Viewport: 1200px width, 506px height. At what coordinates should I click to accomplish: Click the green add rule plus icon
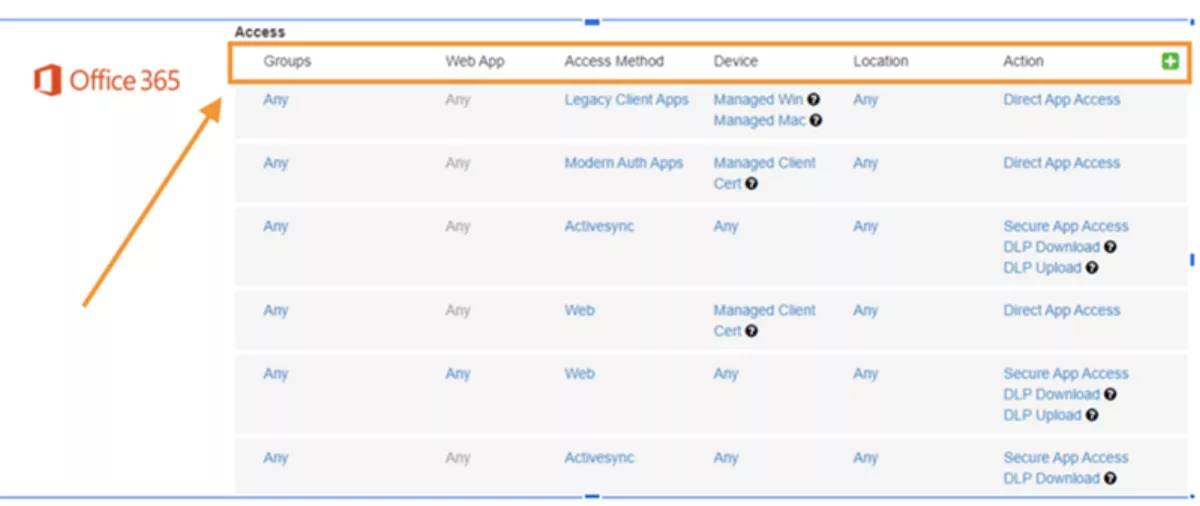click(1170, 61)
